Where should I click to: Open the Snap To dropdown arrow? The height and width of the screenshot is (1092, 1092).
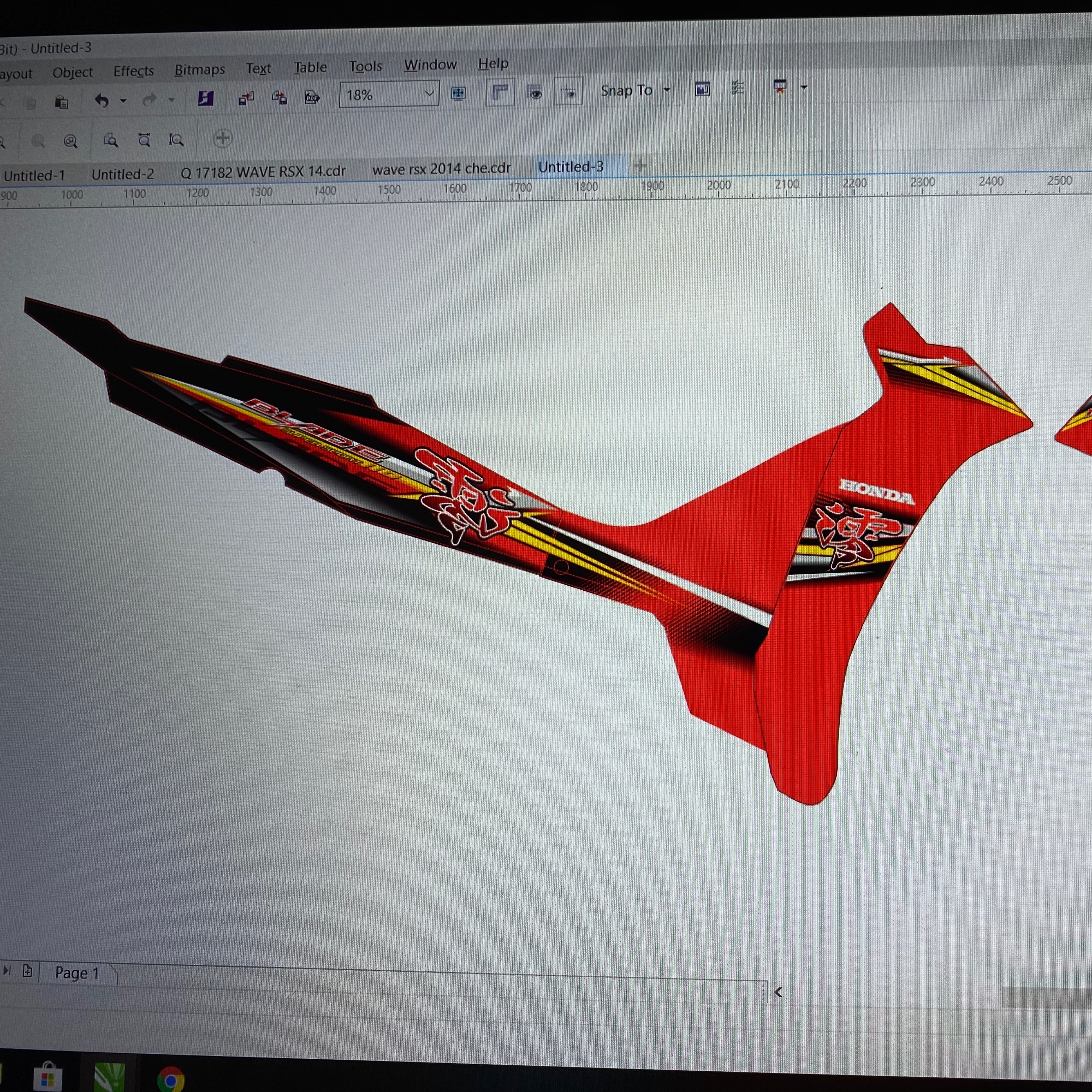(x=666, y=90)
